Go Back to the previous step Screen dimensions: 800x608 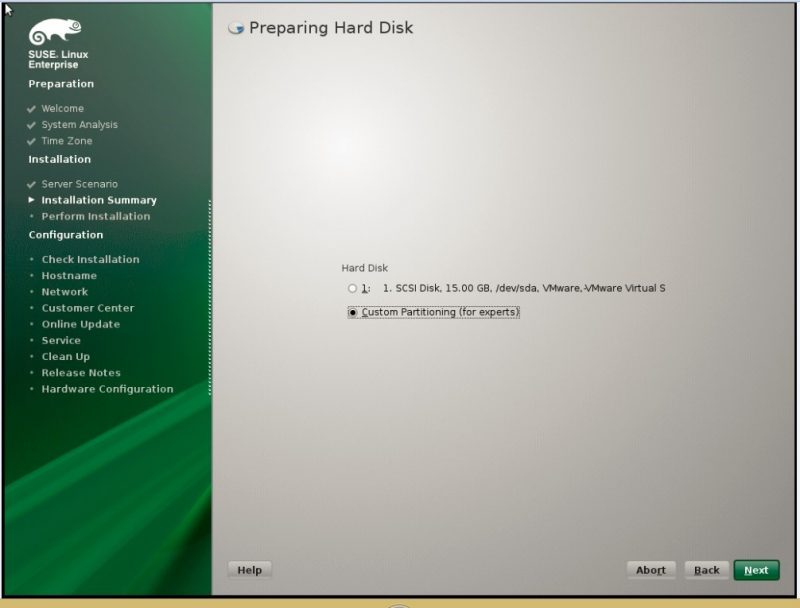click(706, 570)
